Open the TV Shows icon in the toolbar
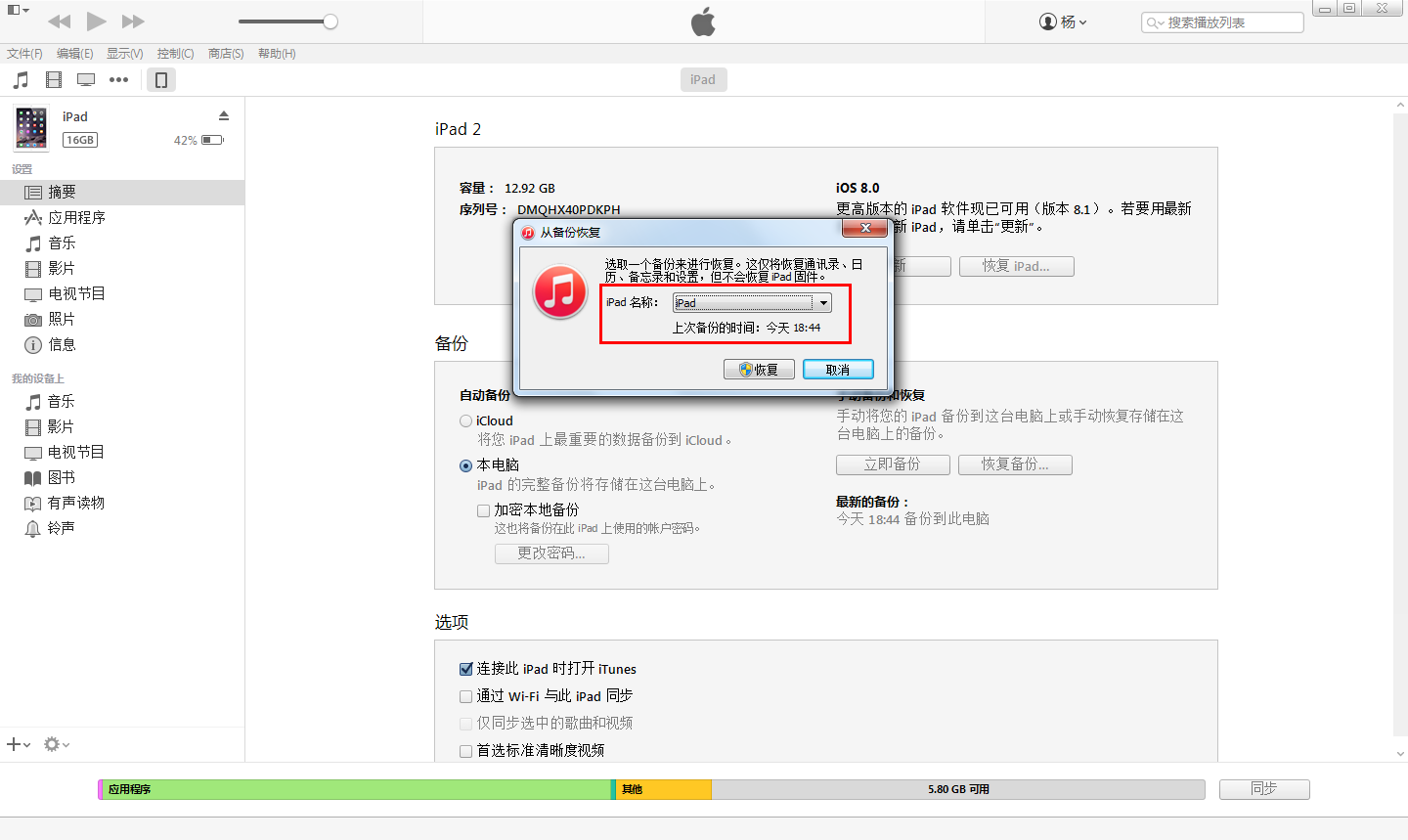This screenshot has height=840, width=1408. [86, 79]
